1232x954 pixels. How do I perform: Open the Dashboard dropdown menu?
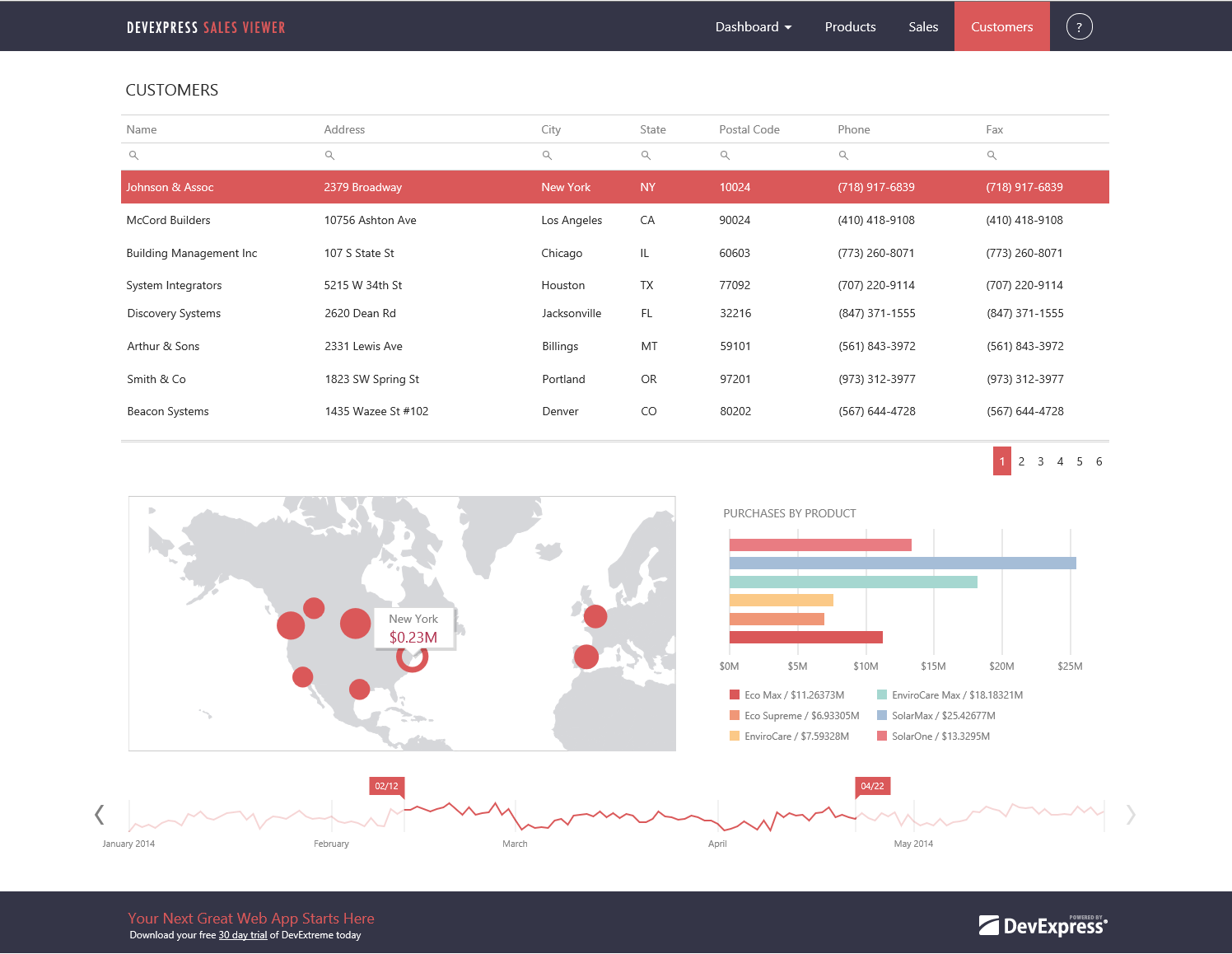753,26
